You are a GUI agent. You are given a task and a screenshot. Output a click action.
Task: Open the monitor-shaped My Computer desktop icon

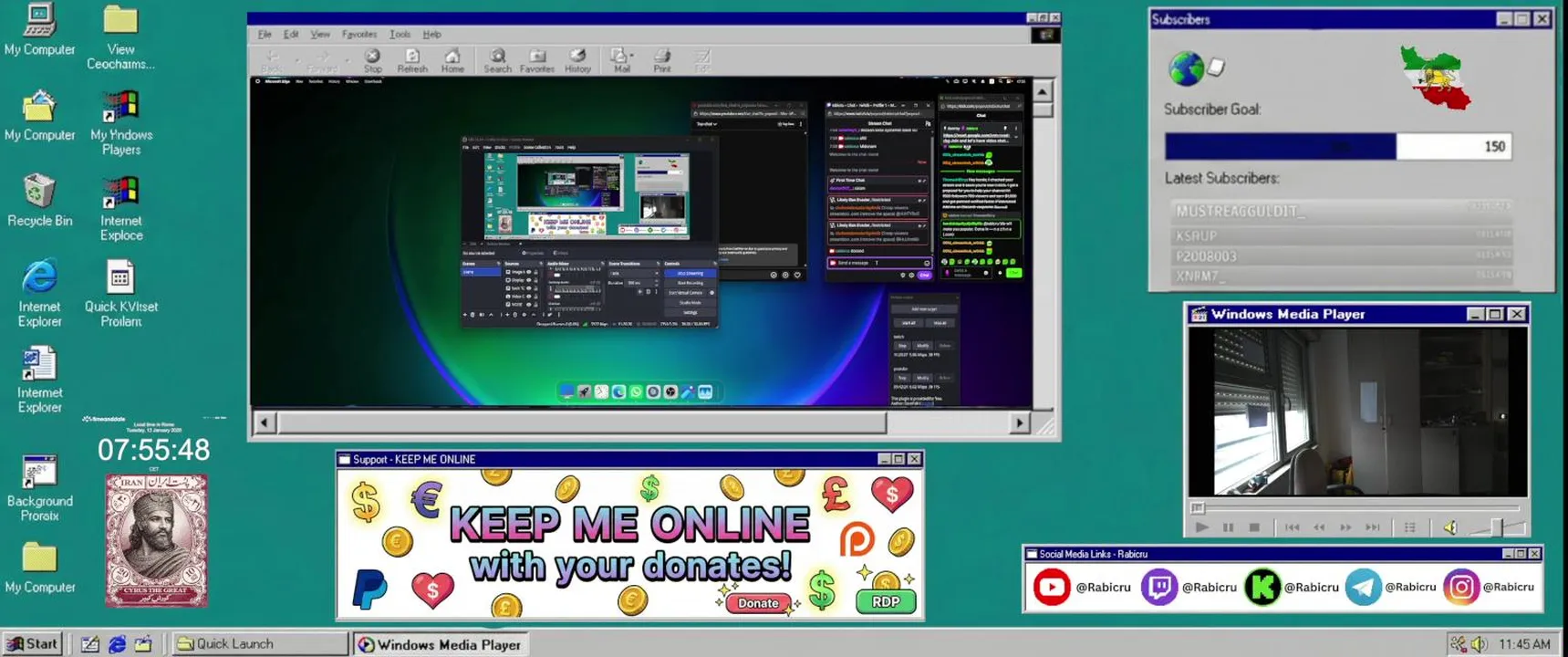pyautogui.click(x=39, y=29)
